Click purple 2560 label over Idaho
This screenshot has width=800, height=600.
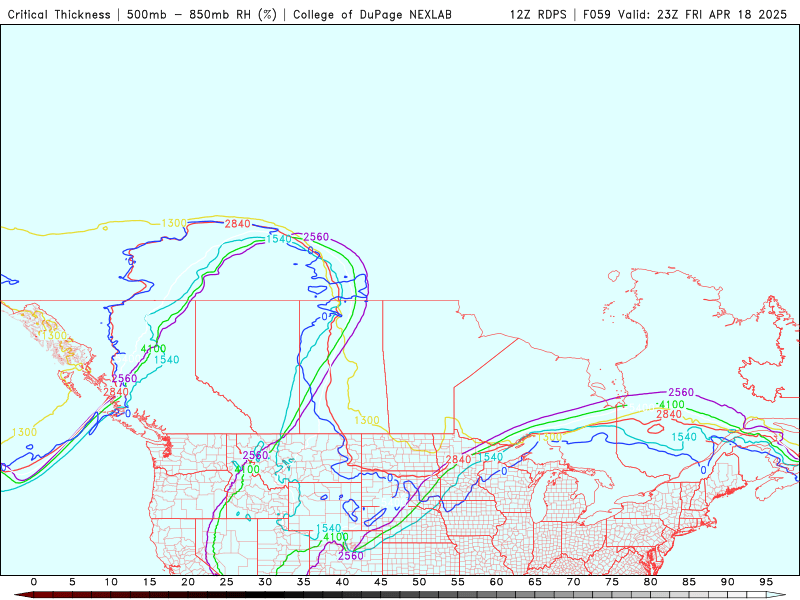[255, 455]
